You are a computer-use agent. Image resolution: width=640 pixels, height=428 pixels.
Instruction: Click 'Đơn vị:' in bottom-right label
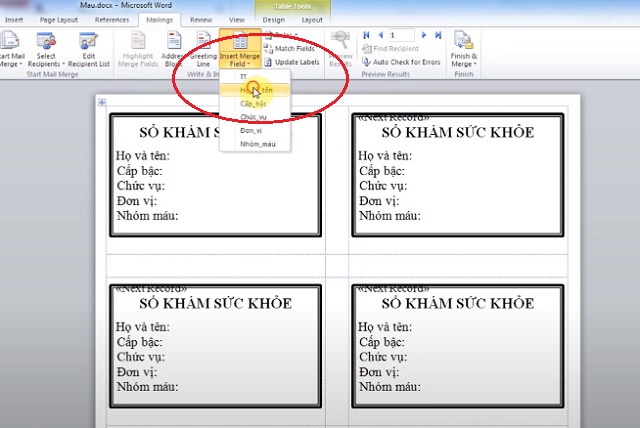(379, 372)
